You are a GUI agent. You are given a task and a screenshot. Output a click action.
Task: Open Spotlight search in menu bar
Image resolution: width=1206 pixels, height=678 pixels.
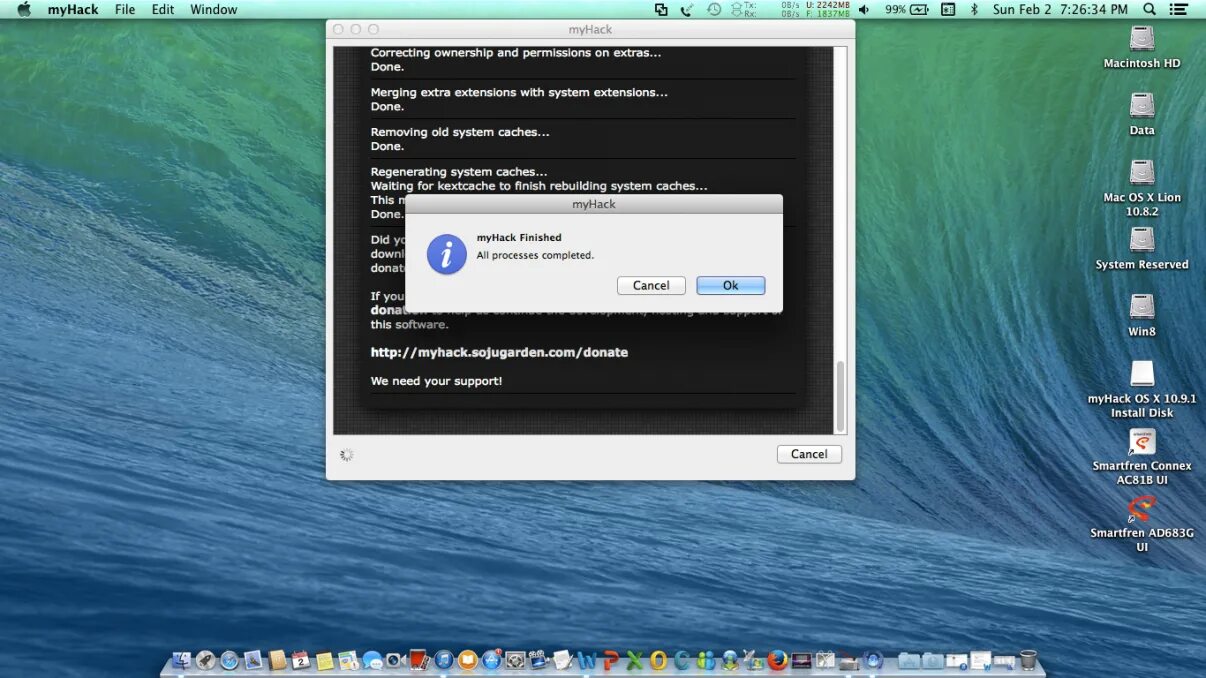click(1150, 9)
